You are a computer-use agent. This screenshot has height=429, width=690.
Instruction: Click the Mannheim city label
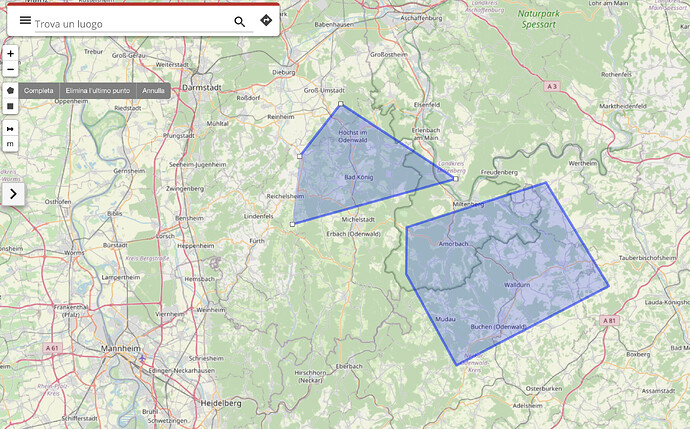click(x=121, y=348)
